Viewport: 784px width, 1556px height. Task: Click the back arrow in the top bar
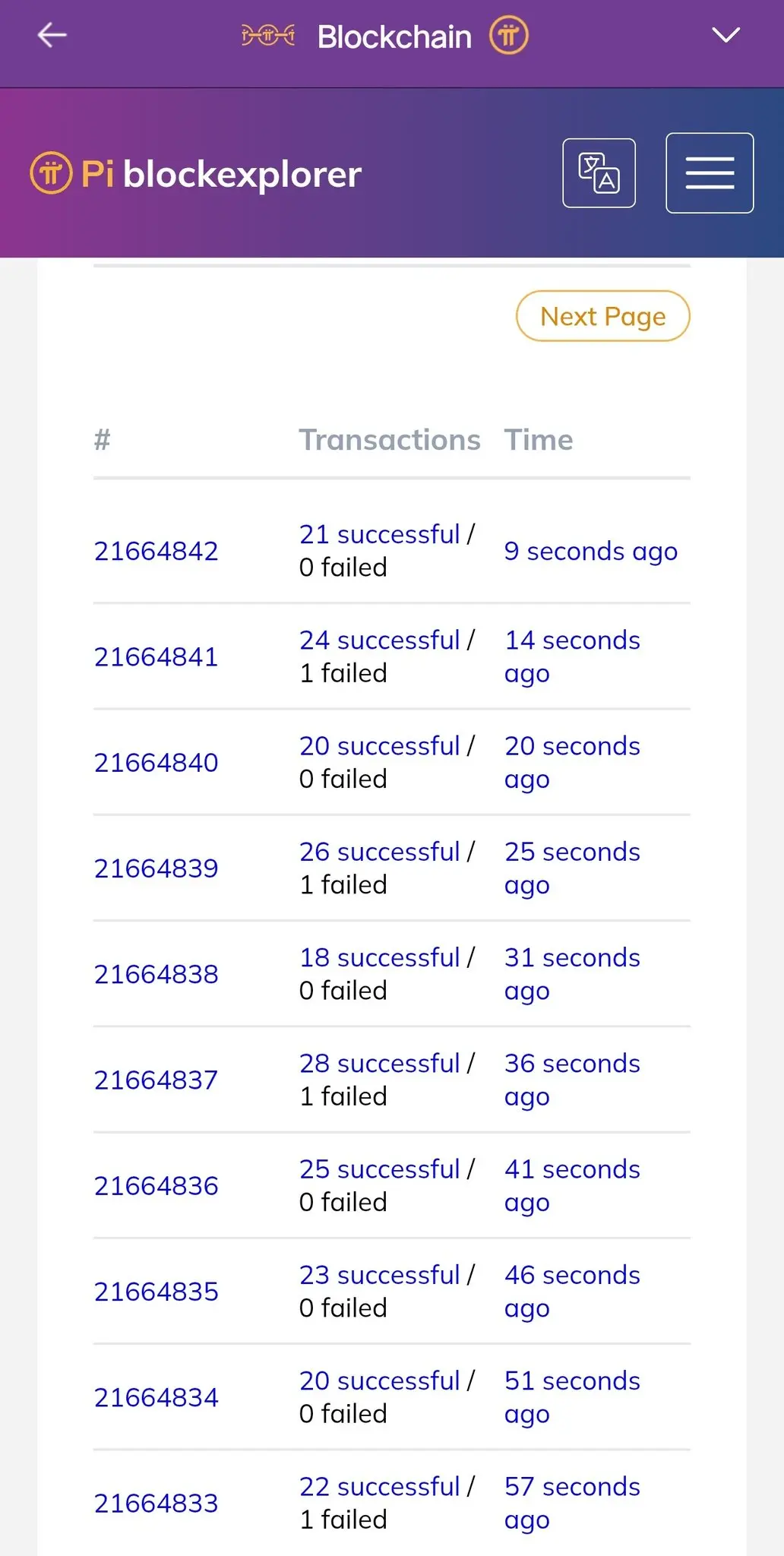pos(51,35)
